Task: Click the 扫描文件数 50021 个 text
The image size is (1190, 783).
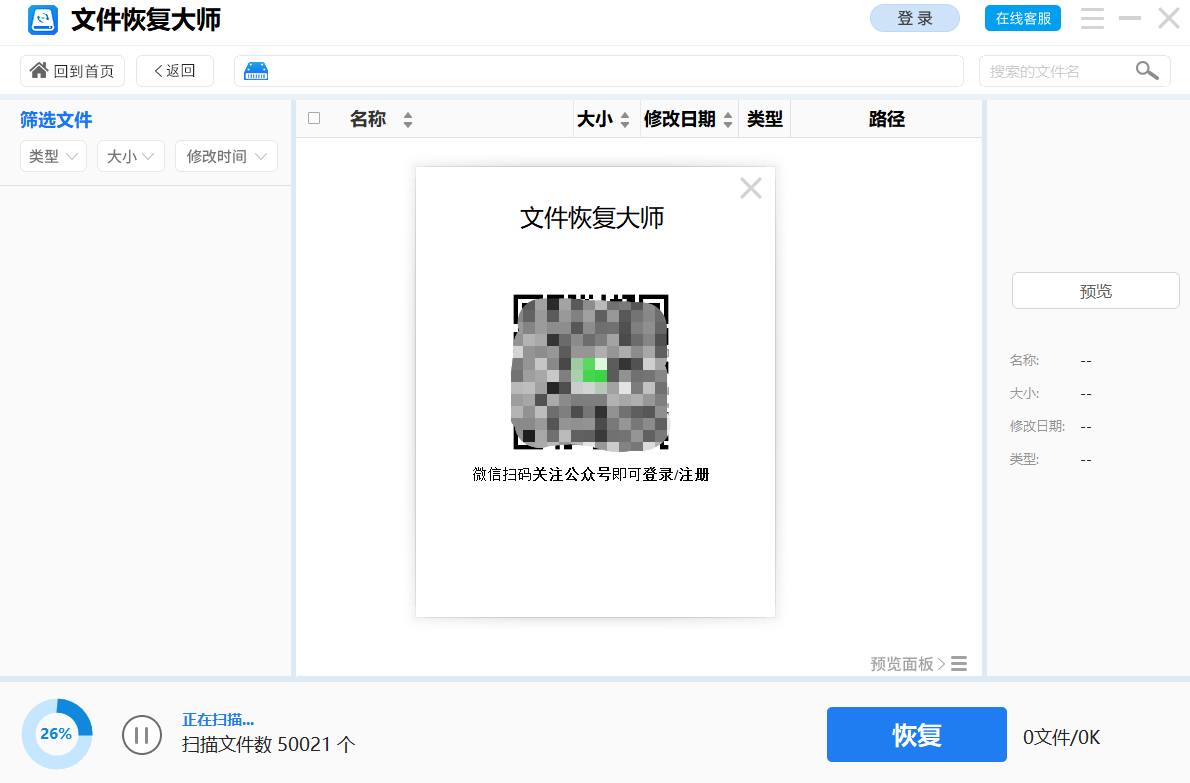Action: tap(268, 744)
